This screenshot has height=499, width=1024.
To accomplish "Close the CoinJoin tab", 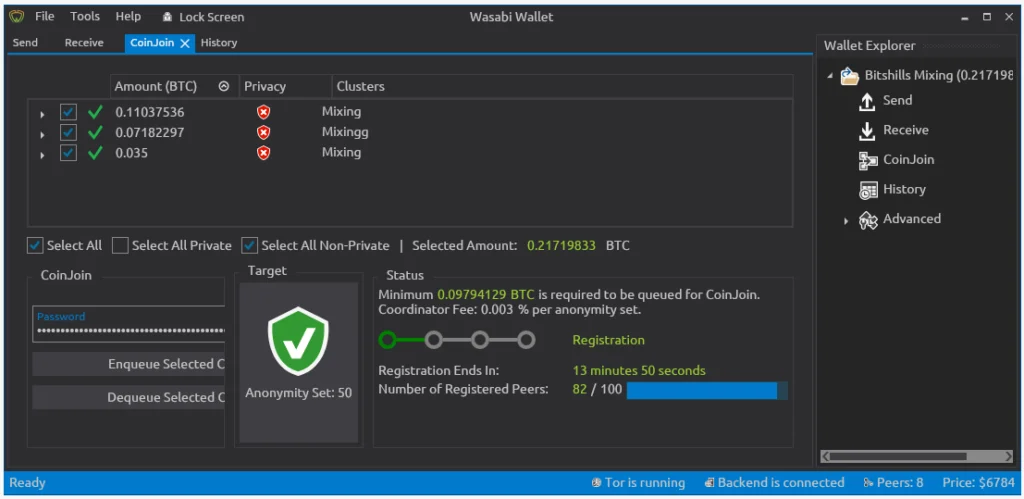I will pyautogui.click(x=185, y=43).
